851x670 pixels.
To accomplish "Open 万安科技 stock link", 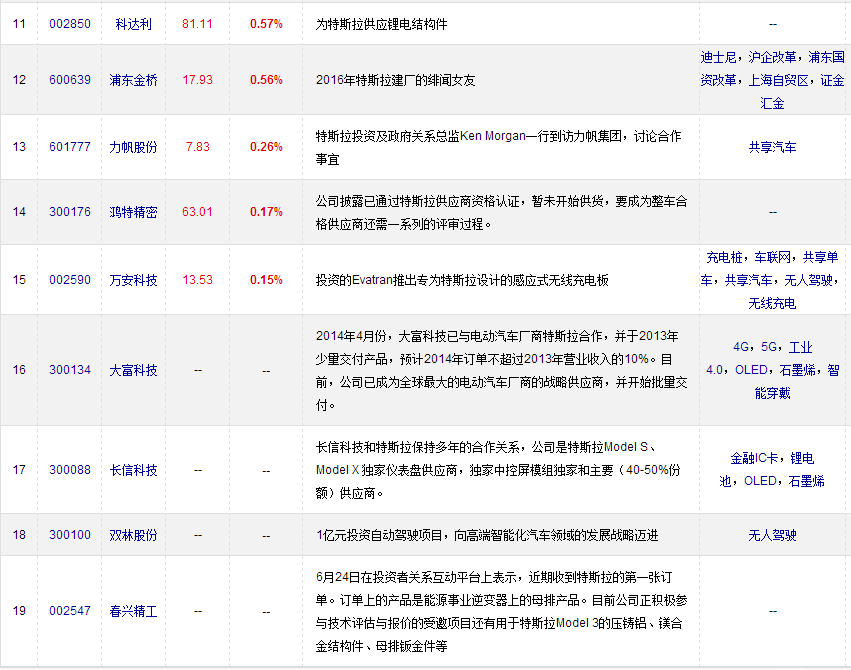I will (133, 280).
